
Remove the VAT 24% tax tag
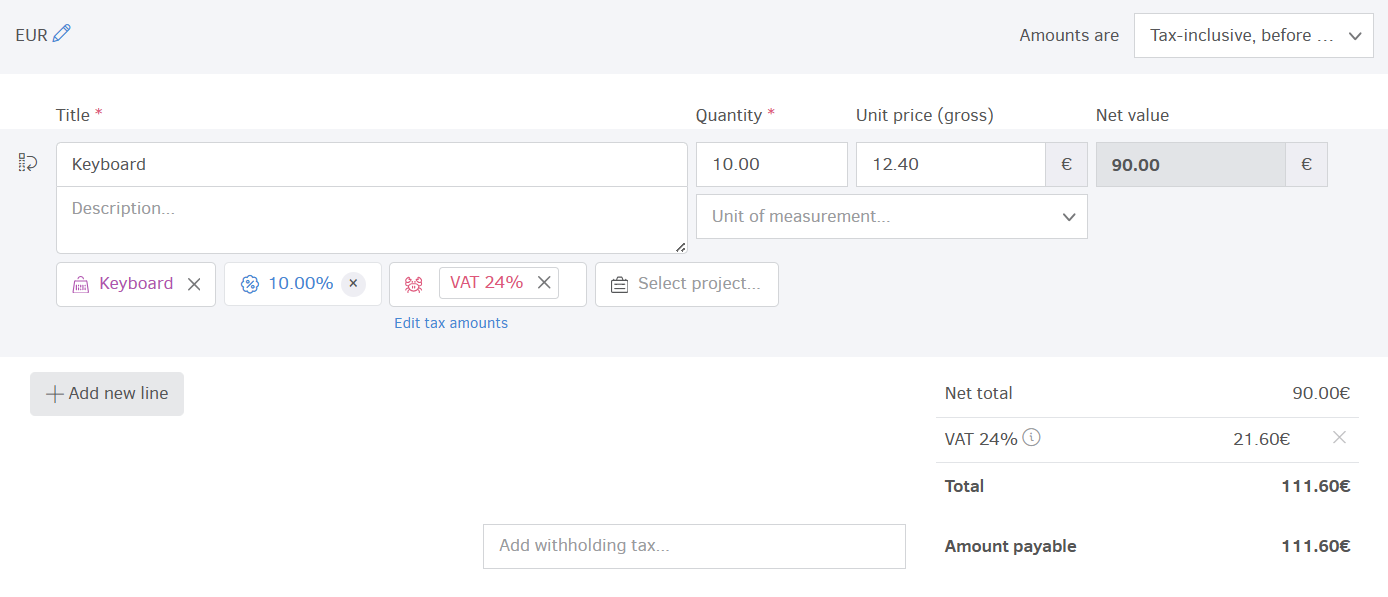click(x=544, y=283)
